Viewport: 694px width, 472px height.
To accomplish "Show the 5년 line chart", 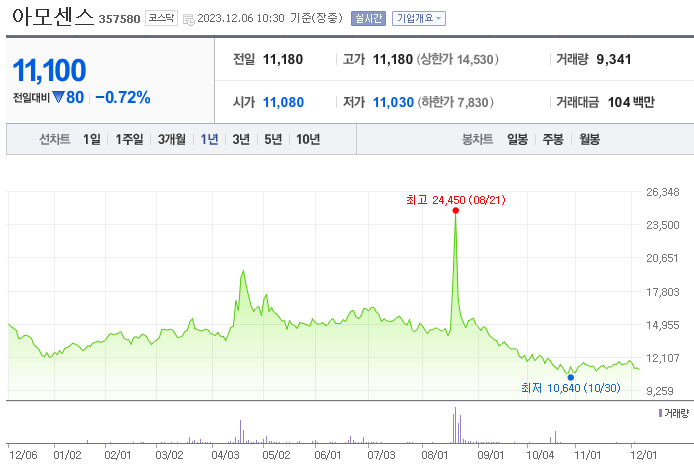I will point(273,139).
